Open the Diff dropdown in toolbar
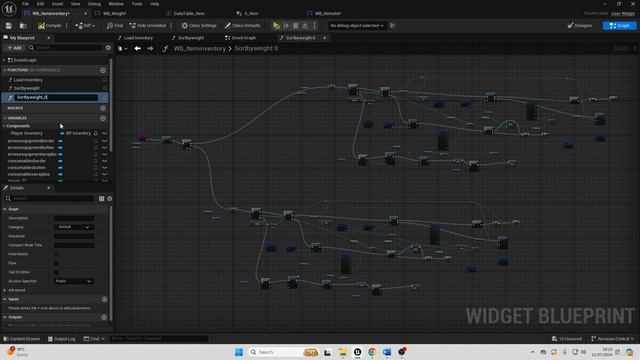The height and width of the screenshot is (360, 640). pos(85,26)
